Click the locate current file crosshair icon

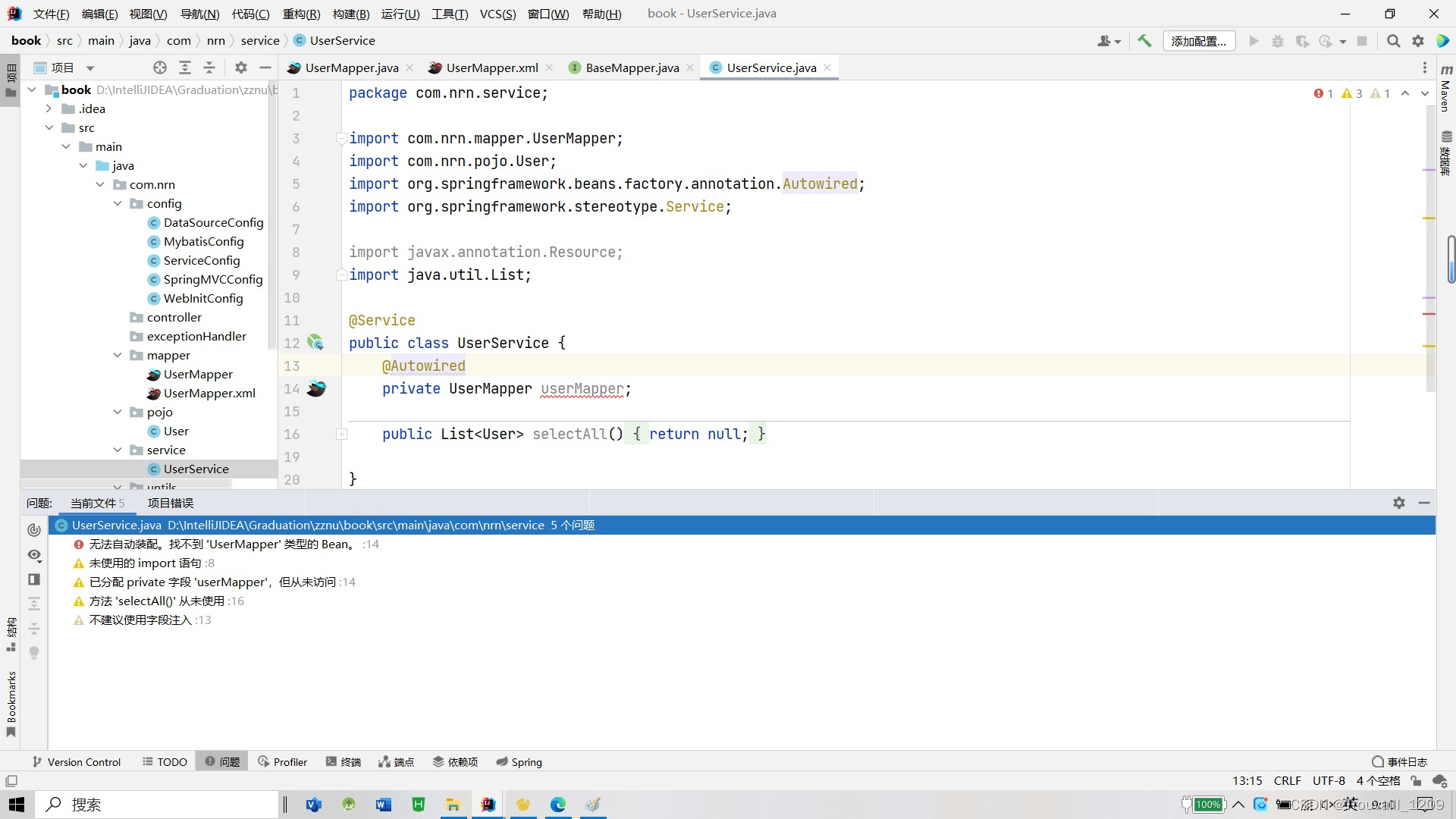tap(159, 67)
